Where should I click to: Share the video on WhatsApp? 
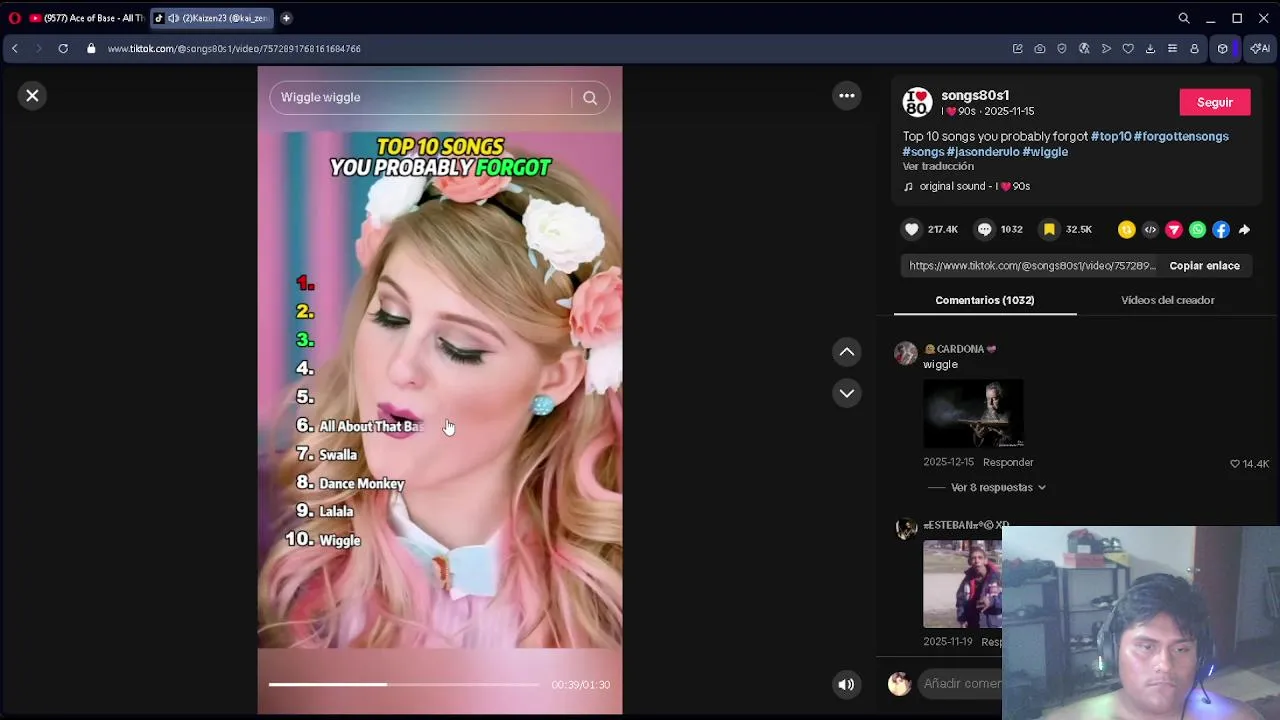(x=1197, y=230)
